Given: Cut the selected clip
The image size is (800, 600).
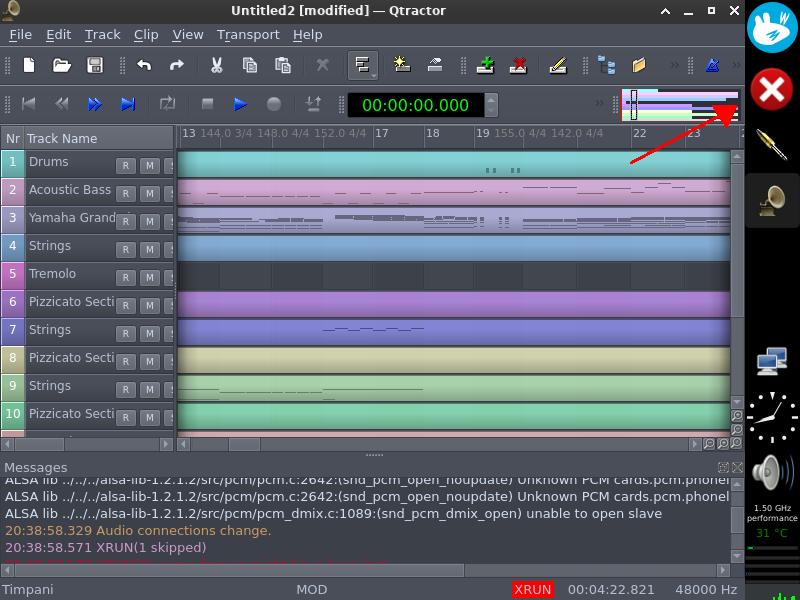Looking at the screenshot, I should pyautogui.click(x=215, y=65).
